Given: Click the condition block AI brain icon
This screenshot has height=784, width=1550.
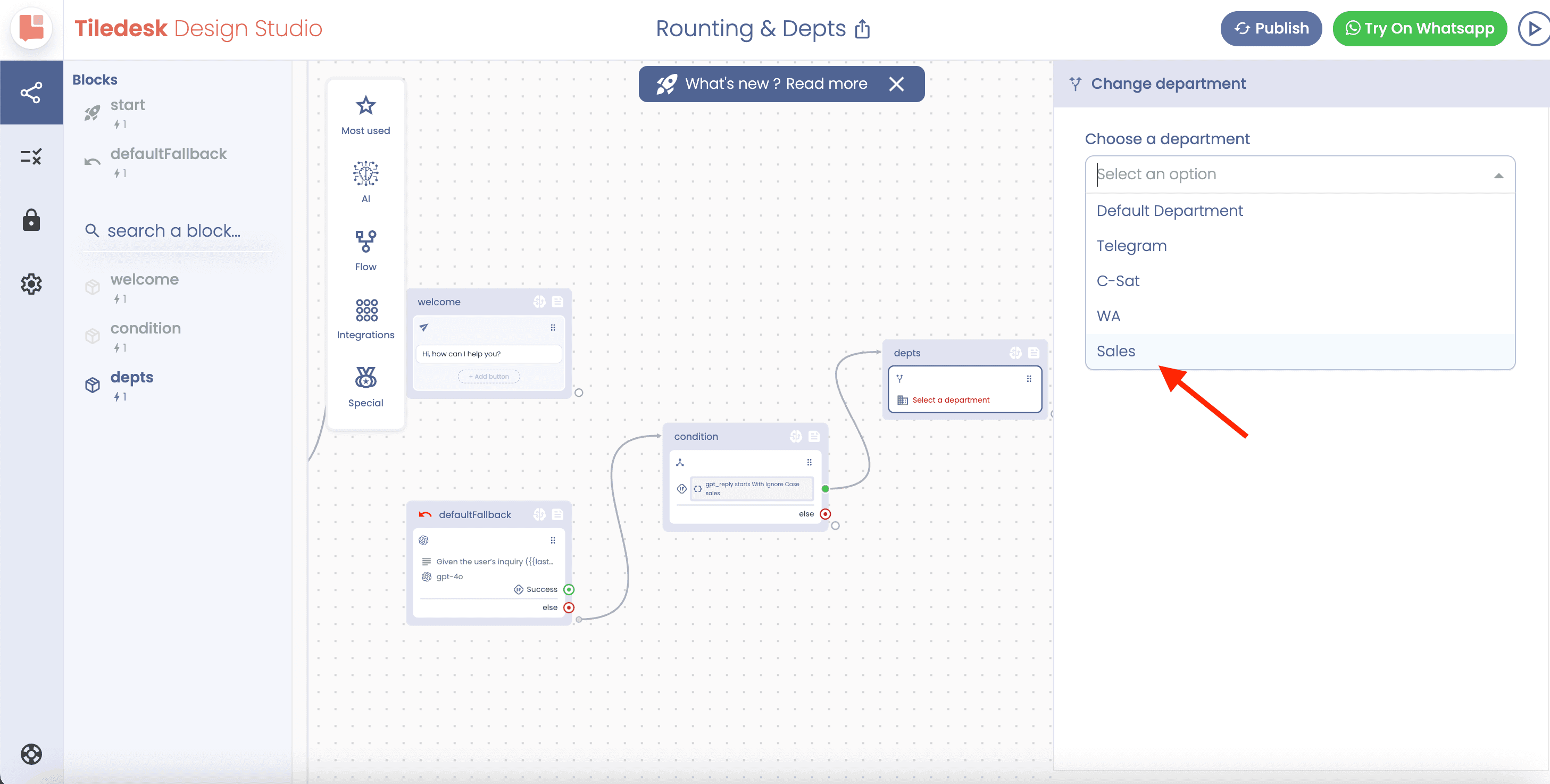Looking at the screenshot, I should coord(795,436).
